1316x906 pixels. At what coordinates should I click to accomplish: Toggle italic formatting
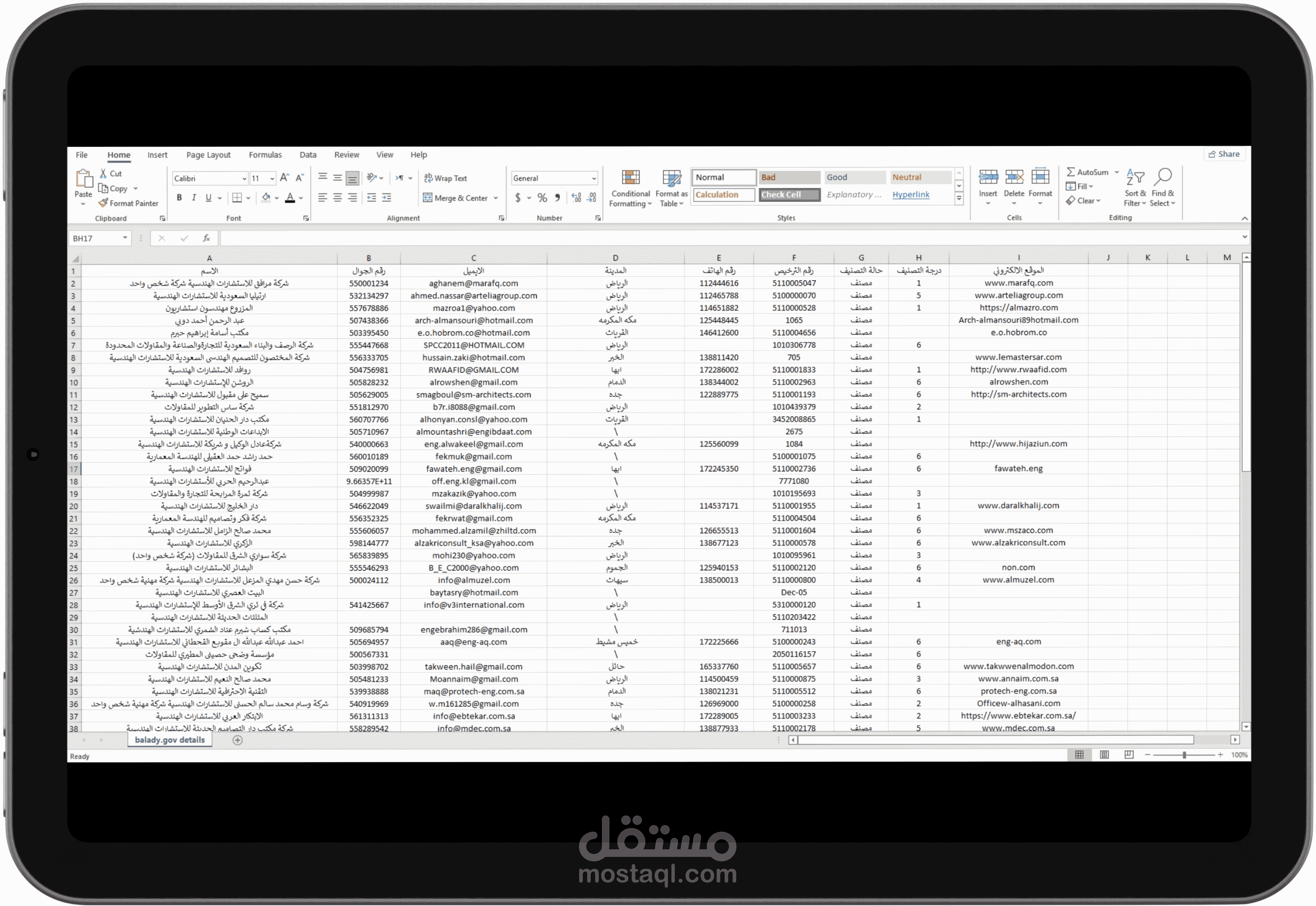194,198
